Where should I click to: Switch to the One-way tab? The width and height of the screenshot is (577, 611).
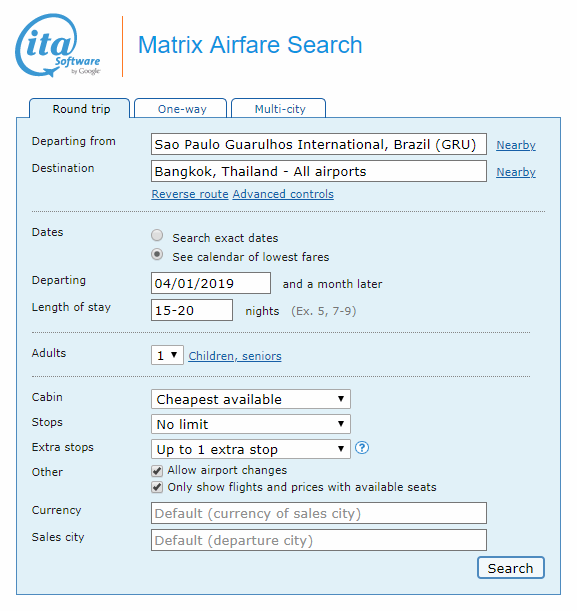pos(180,108)
